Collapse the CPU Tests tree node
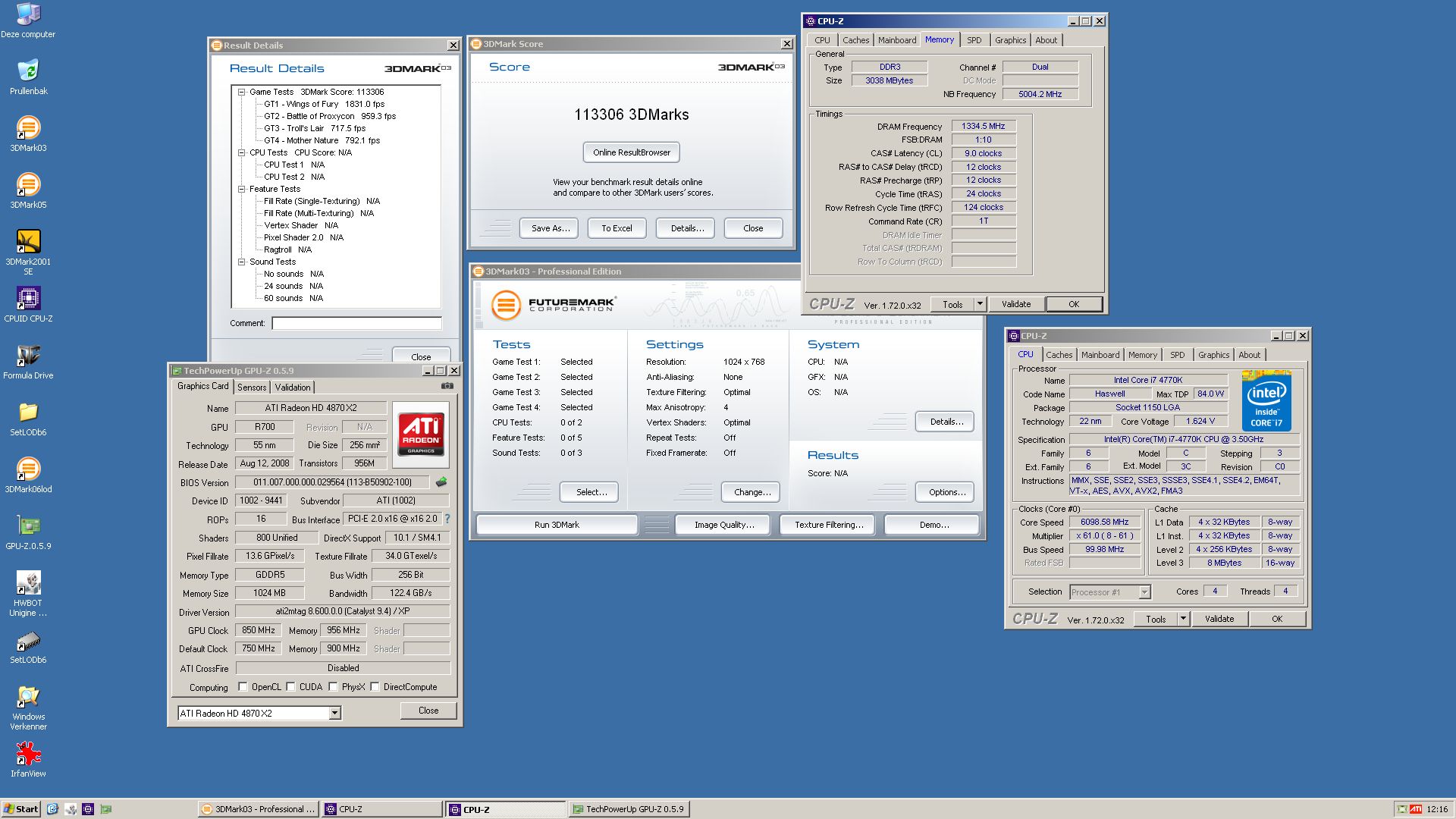The width and height of the screenshot is (1456, 819). click(241, 152)
